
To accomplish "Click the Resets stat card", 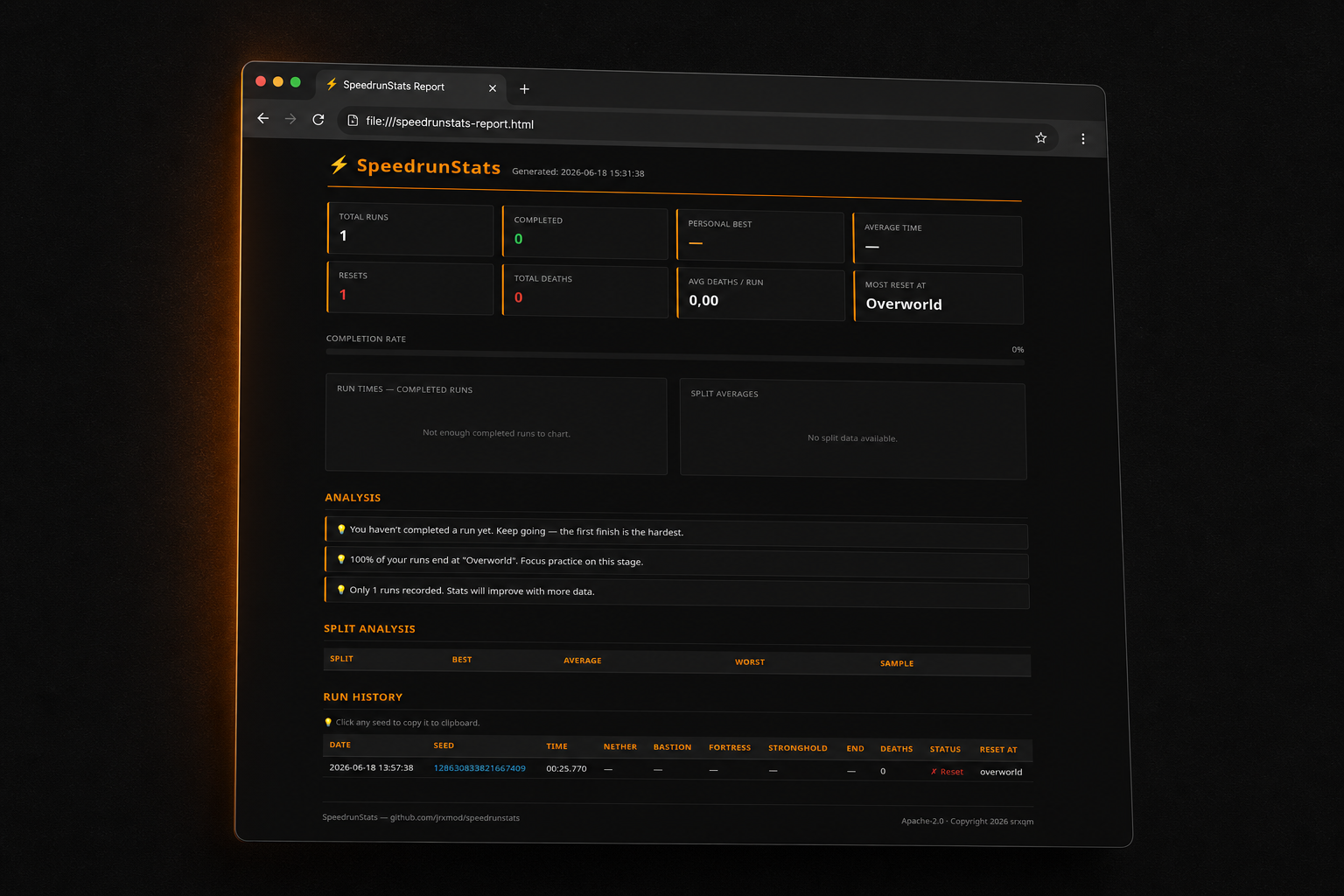I will [410, 288].
